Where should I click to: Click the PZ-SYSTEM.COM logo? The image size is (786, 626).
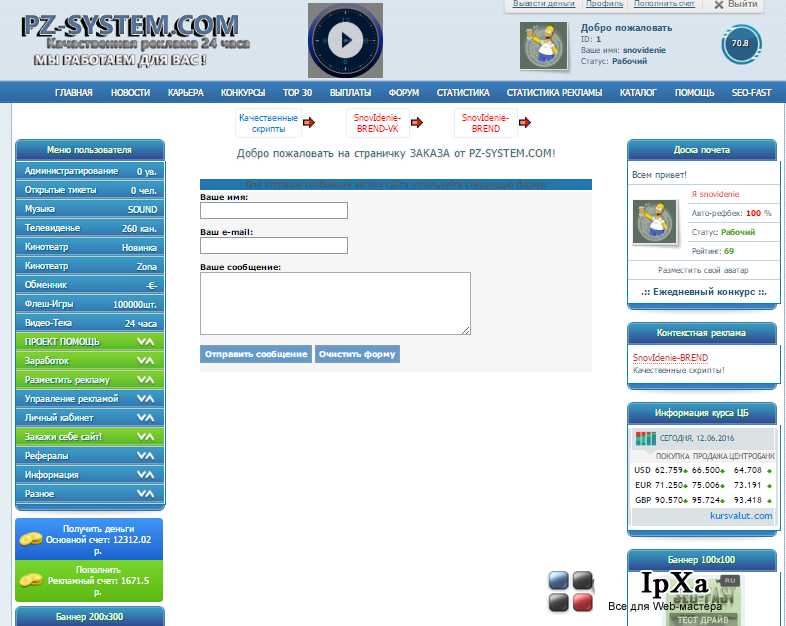tap(129, 26)
